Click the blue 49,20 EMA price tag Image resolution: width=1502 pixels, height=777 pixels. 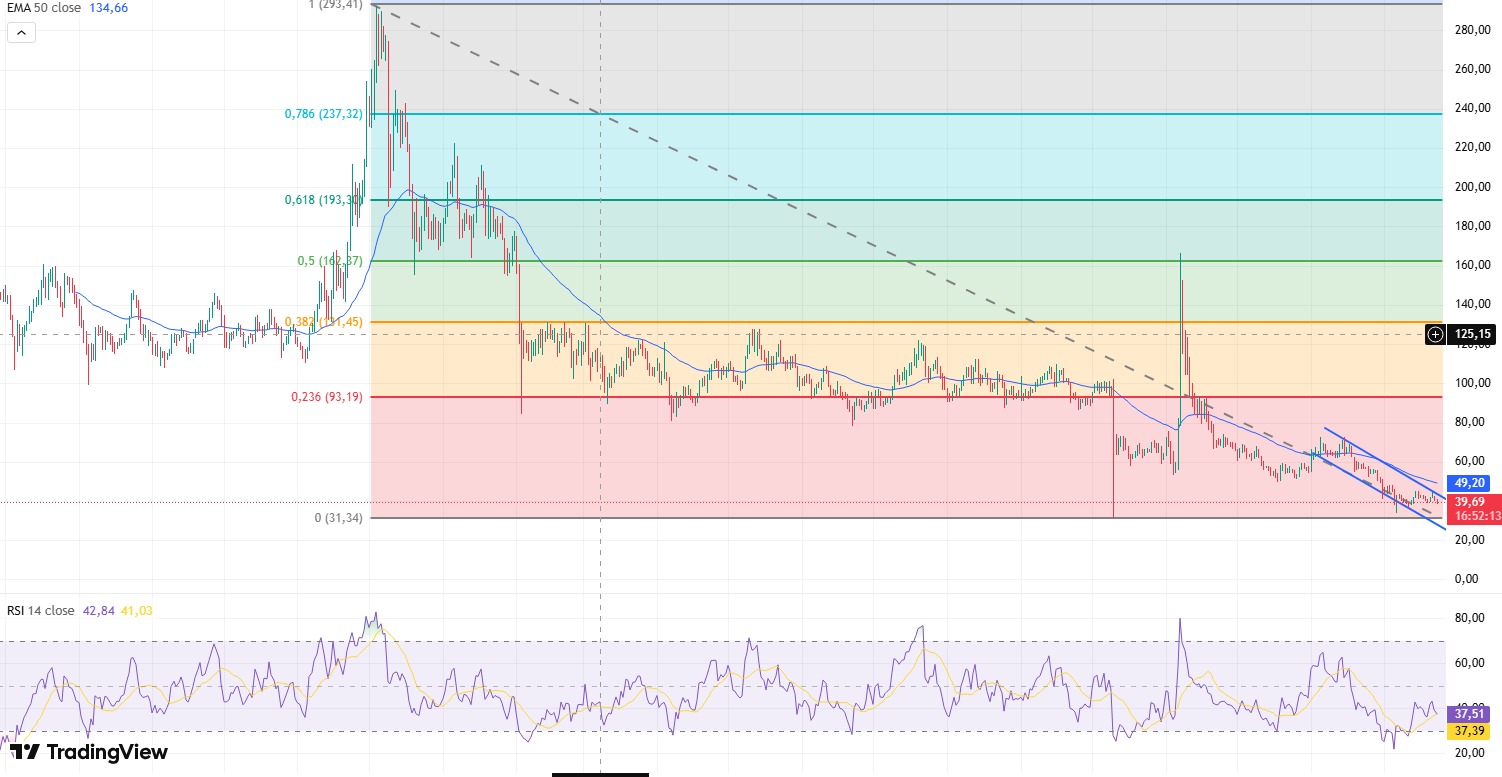[x=1473, y=482]
